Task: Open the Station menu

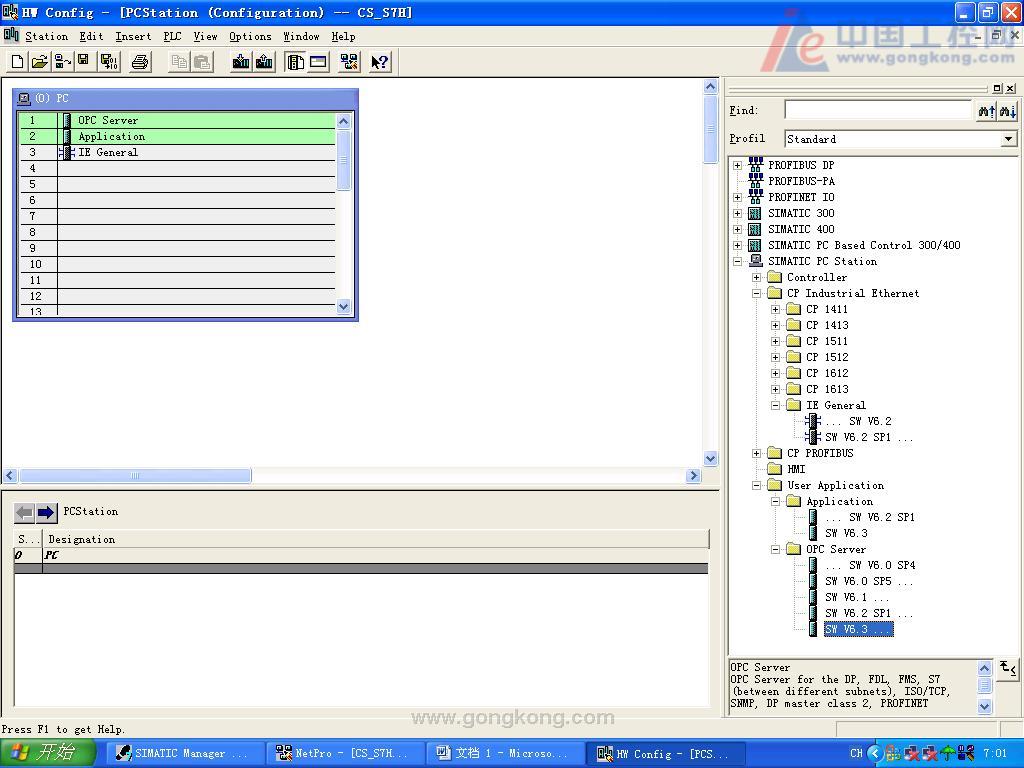Action: tap(46, 37)
